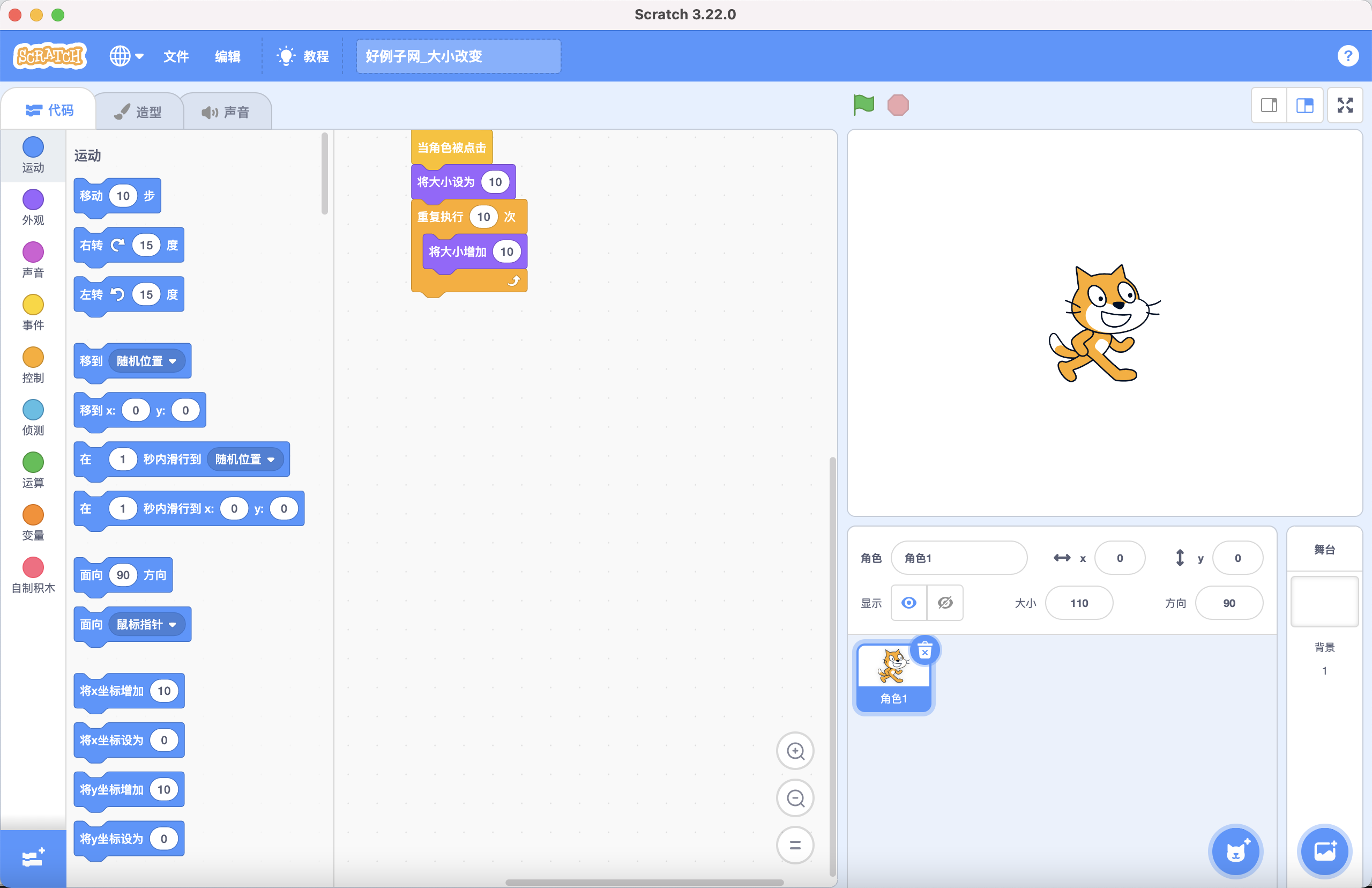1372x888 pixels.
Task: Click value 10 in 将大小增加 block
Action: tap(506, 251)
